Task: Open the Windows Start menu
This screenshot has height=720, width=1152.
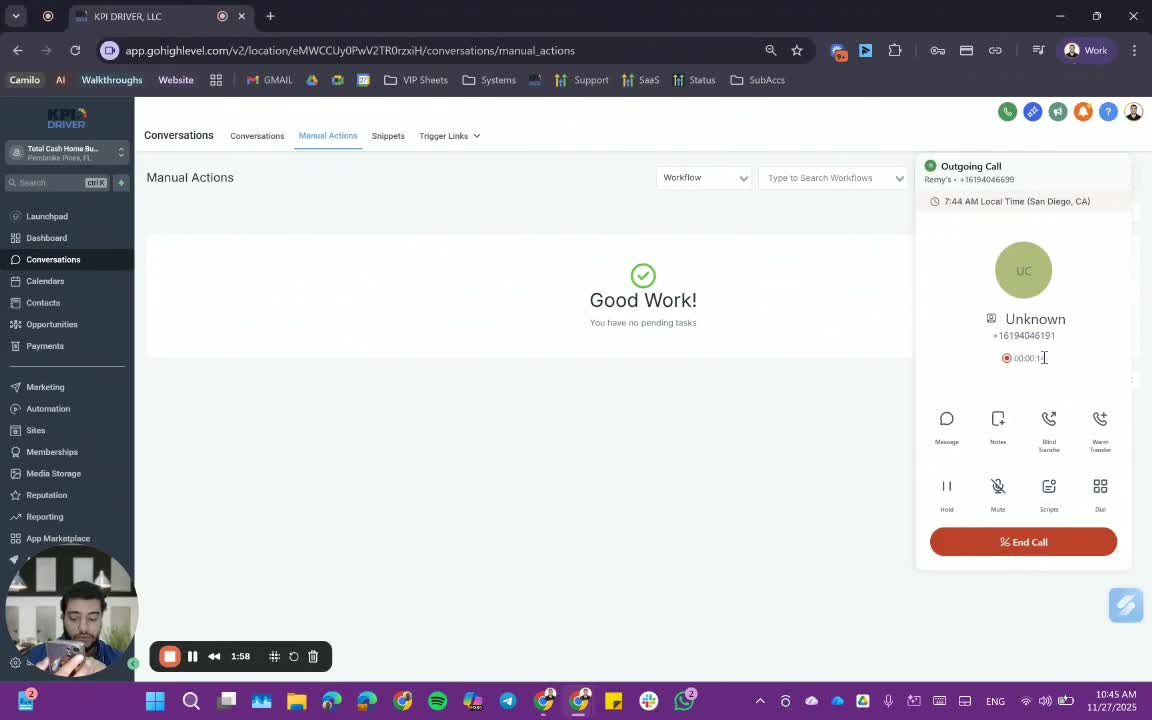Action: click(155, 701)
